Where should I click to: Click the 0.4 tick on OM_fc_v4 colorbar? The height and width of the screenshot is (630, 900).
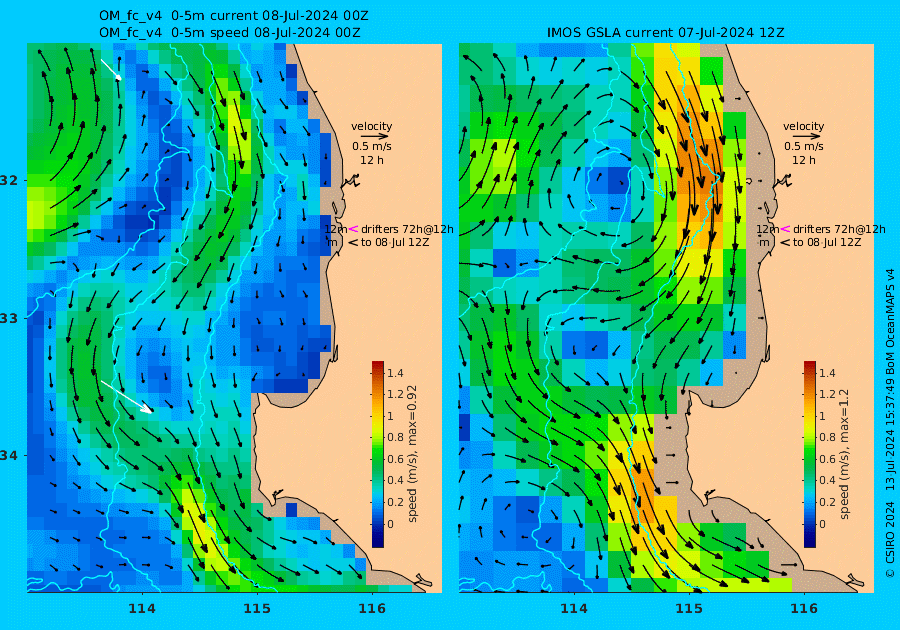coord(395,480)
